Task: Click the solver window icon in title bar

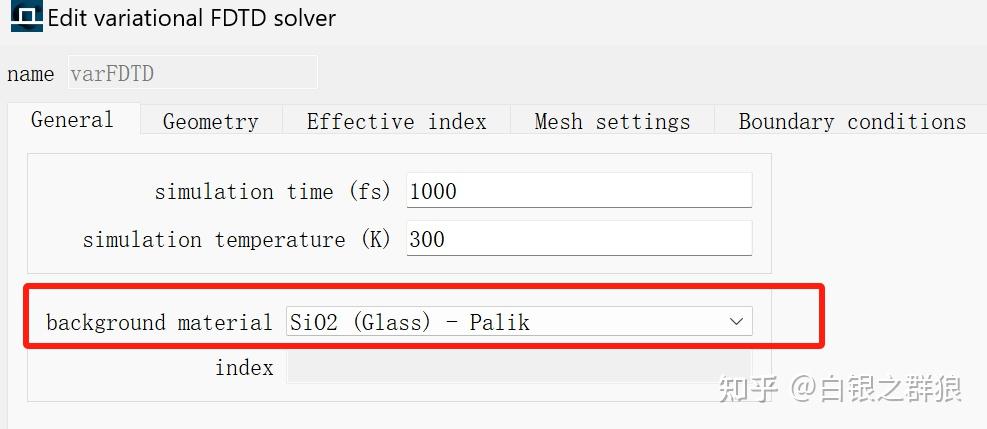Action: click(25, 17)
